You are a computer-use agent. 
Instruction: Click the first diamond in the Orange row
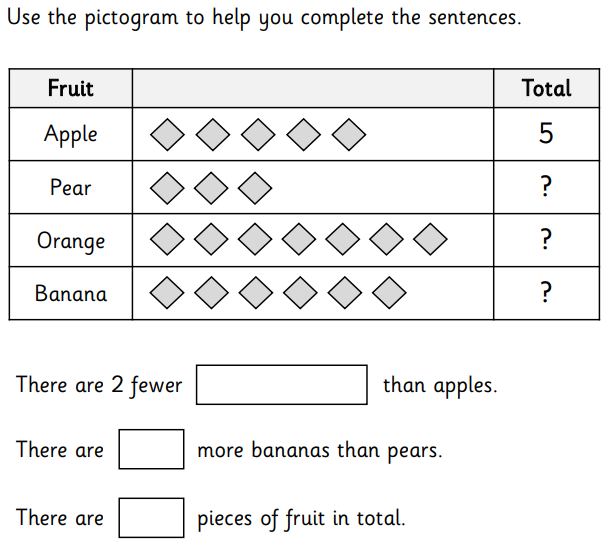click(167, 239)
